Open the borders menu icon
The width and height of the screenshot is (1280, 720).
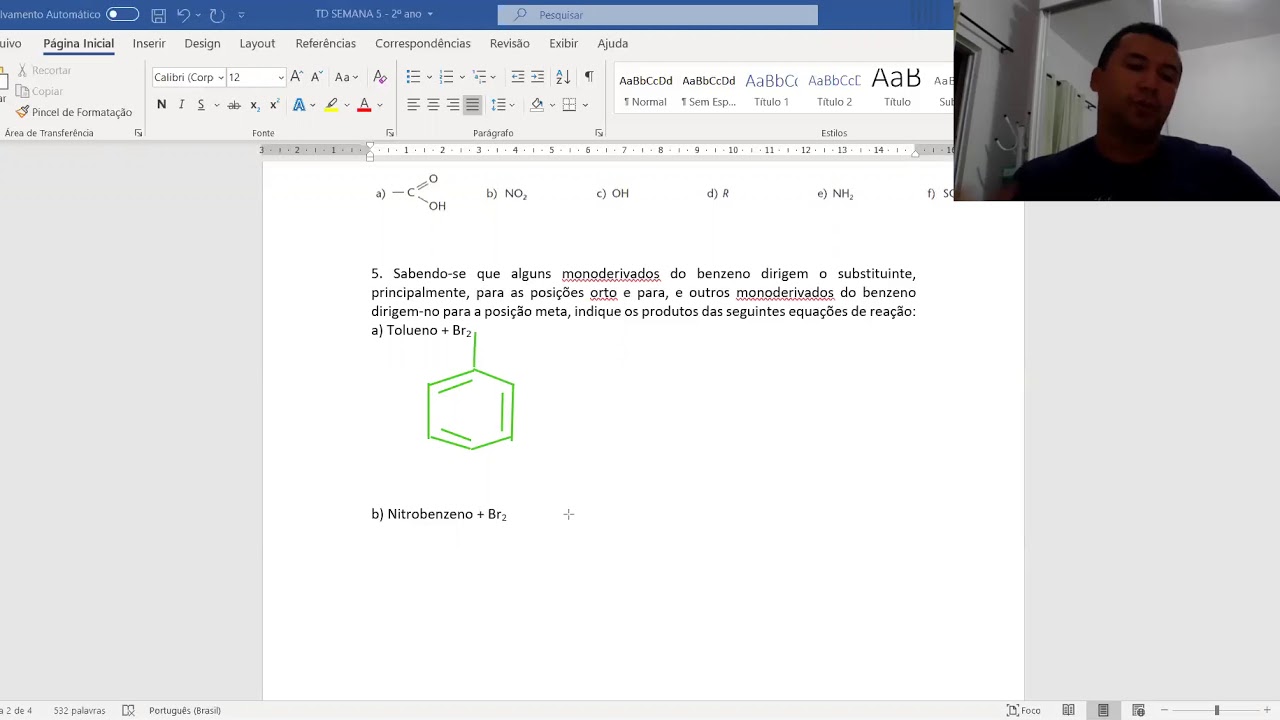point(569,105)
